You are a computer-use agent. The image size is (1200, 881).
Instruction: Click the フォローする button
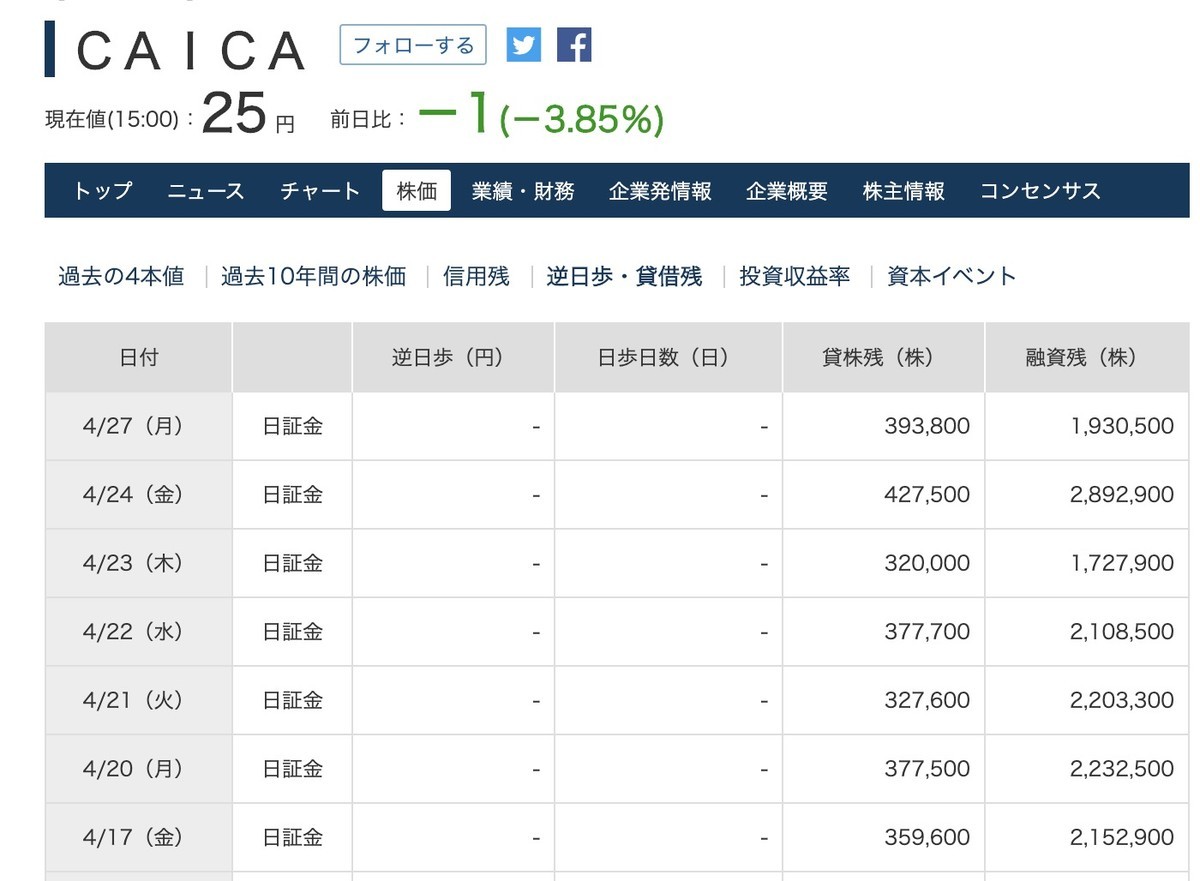[x=413, y=45]
